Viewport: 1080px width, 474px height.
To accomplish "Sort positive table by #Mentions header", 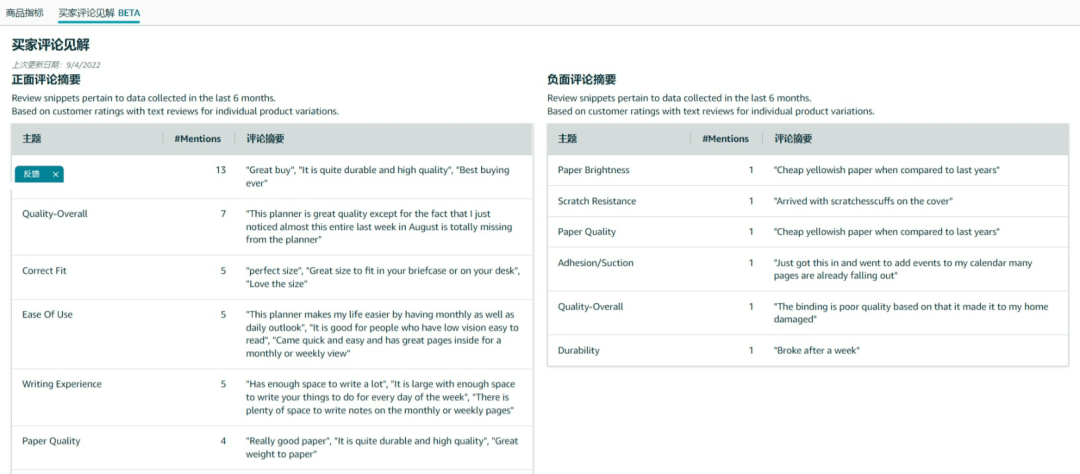I will (x=197, y=139).
